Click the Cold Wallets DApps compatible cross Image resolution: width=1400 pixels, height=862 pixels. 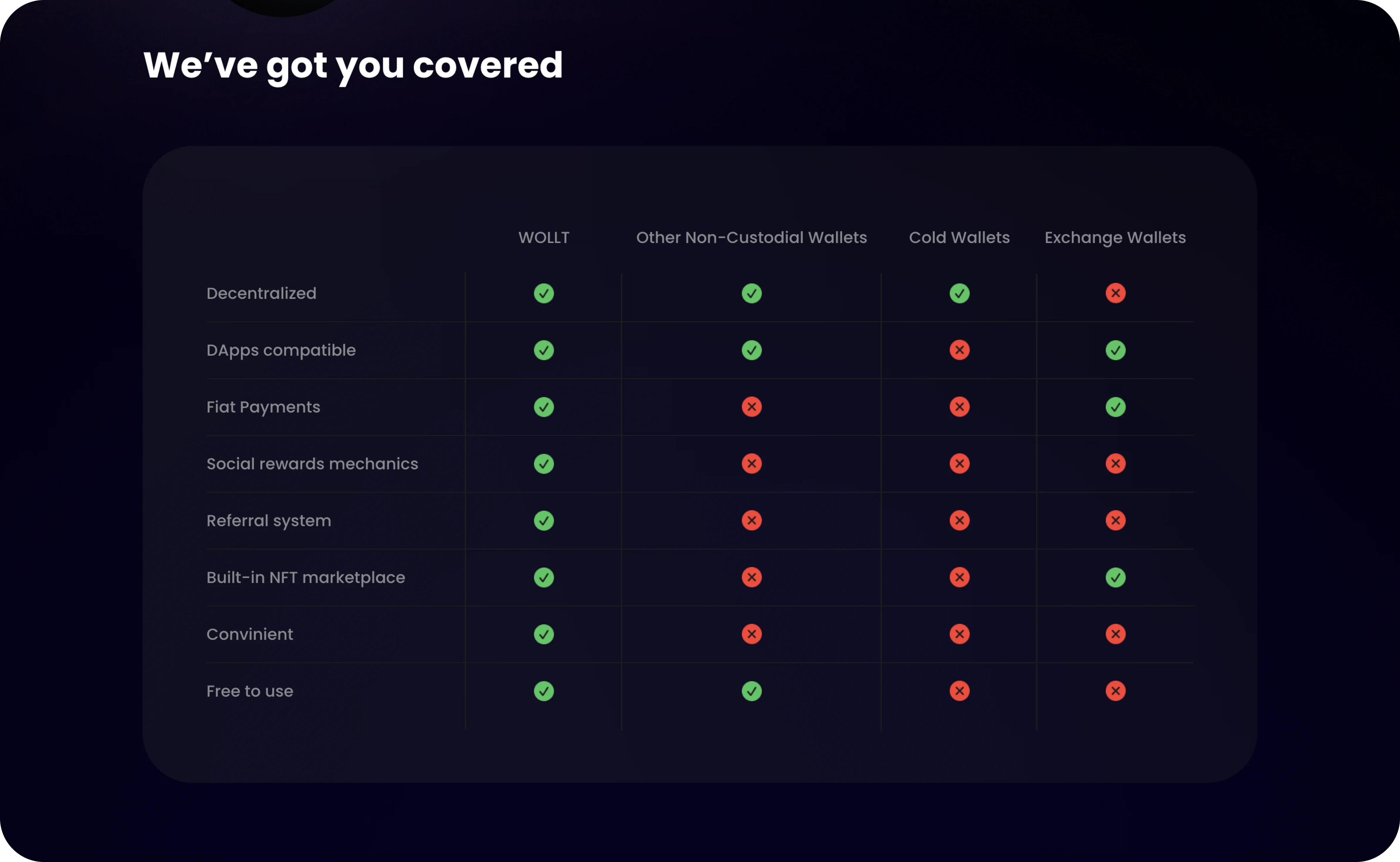pos(959,350)
